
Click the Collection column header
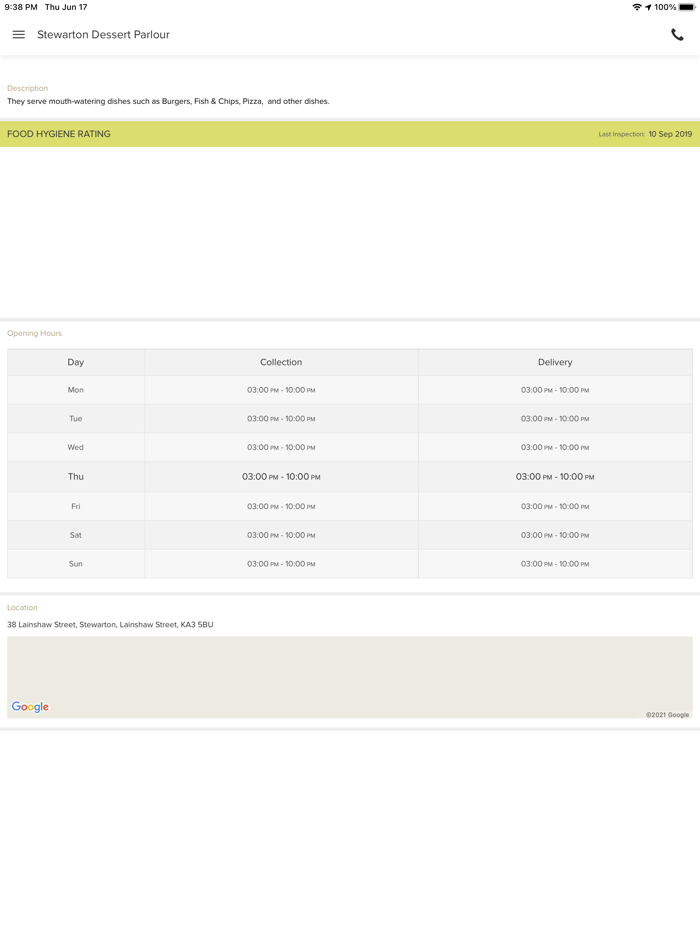coord(281,362)
